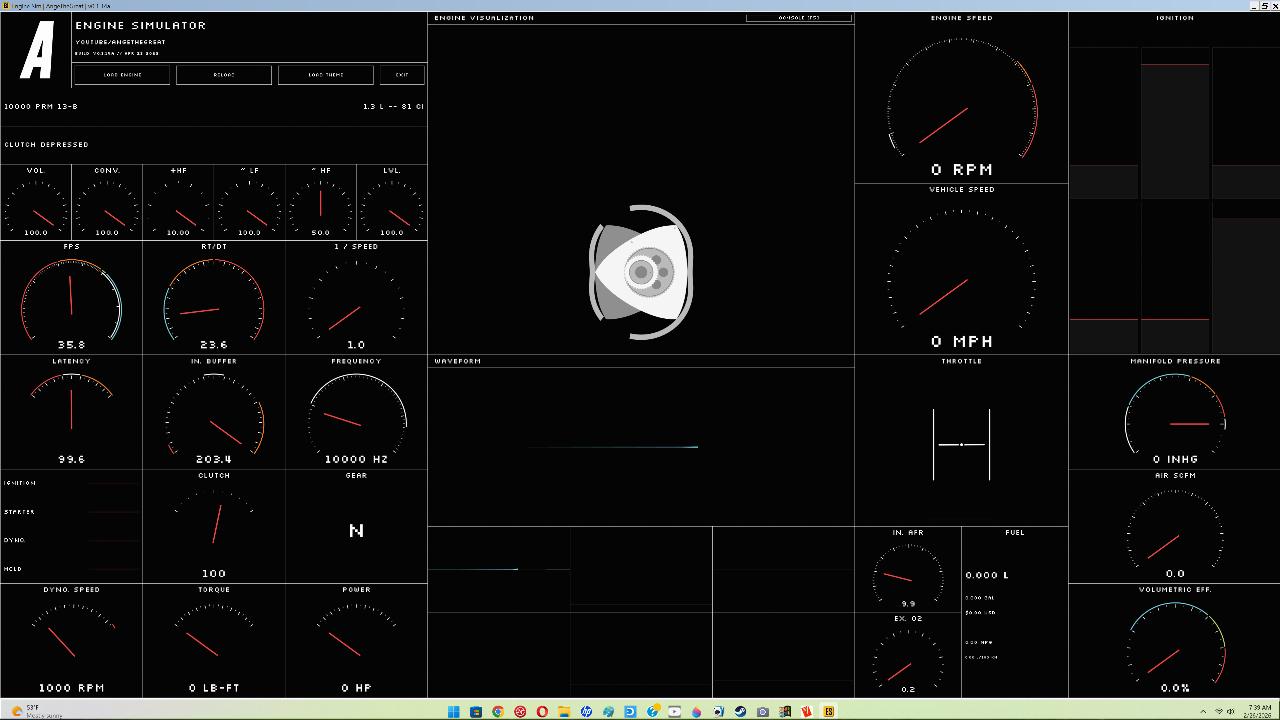Open the Load Theme option
The width and height of the screenshot is (1280, 720).
(325, 75)
